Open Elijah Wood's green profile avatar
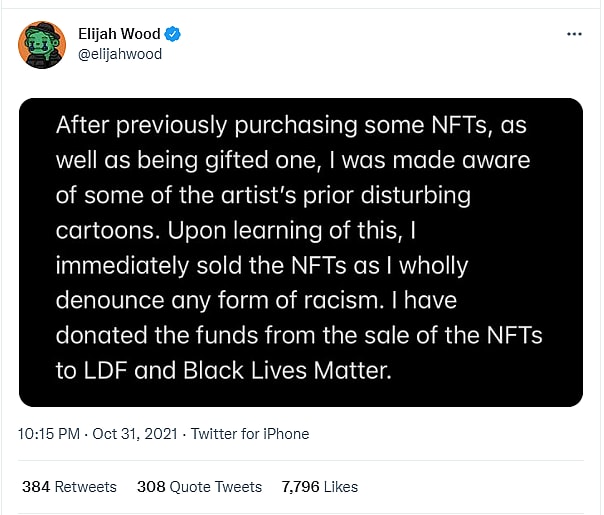 pos(42,45)
